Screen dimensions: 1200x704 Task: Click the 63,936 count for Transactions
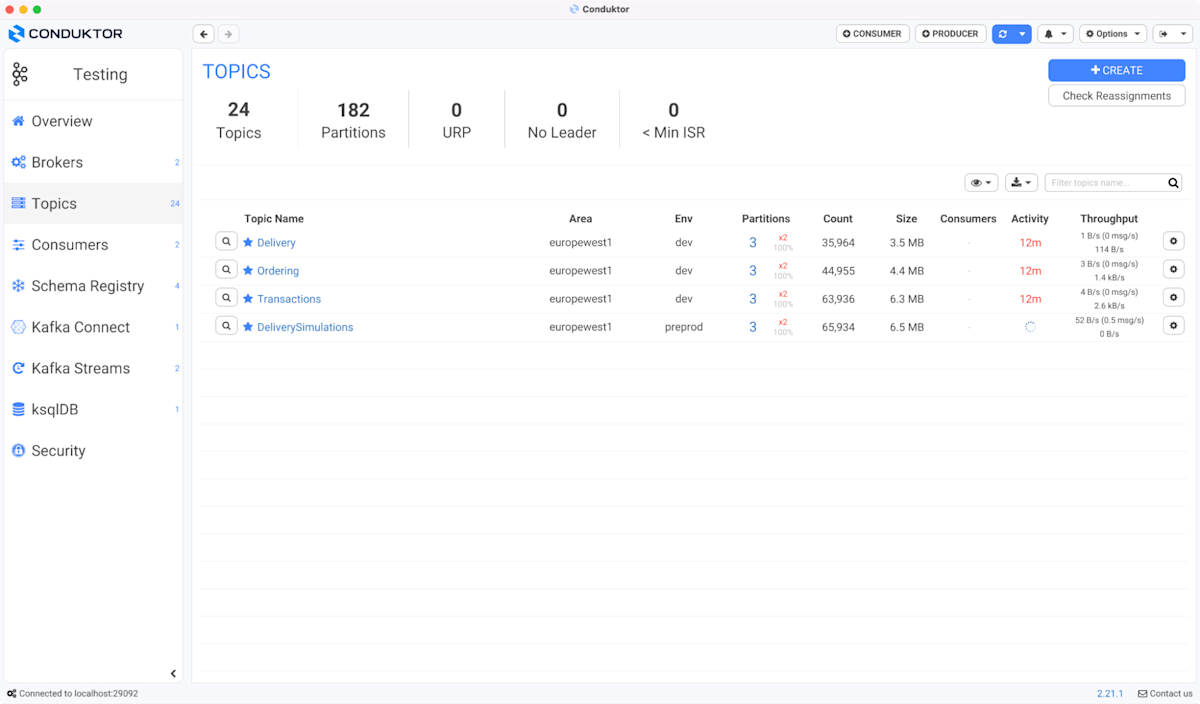point(838,299)
